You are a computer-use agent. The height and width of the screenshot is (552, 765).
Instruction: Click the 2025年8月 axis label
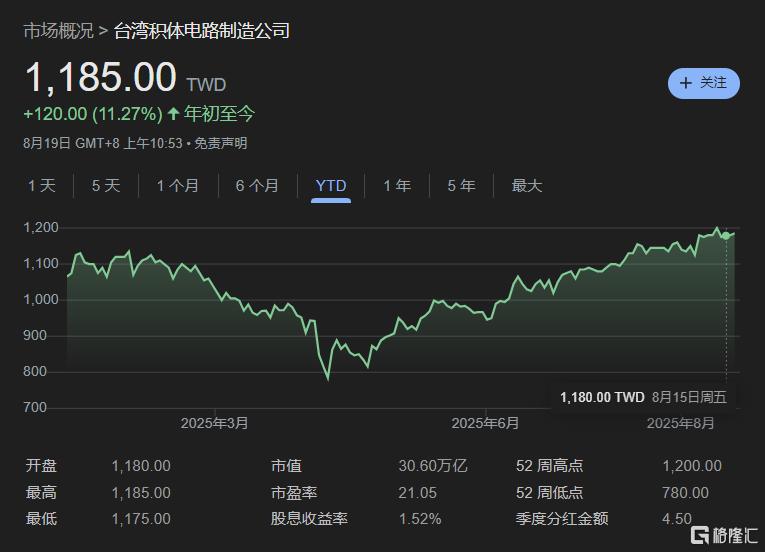[x=680, y=423]
